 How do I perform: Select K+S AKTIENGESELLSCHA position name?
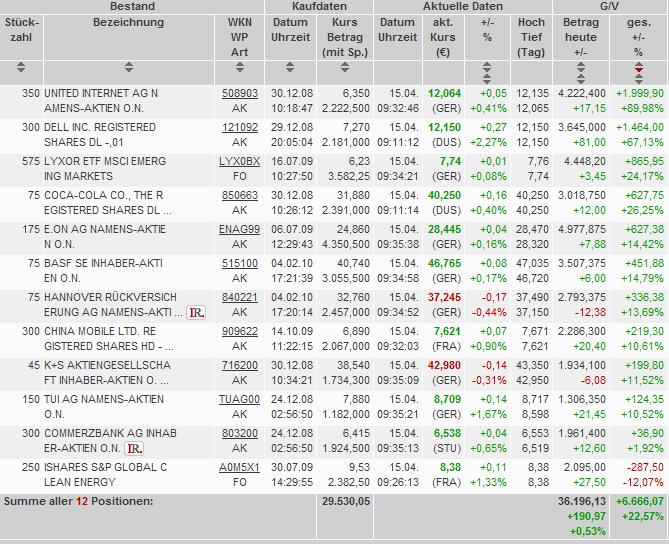click(x=108, y=365)
